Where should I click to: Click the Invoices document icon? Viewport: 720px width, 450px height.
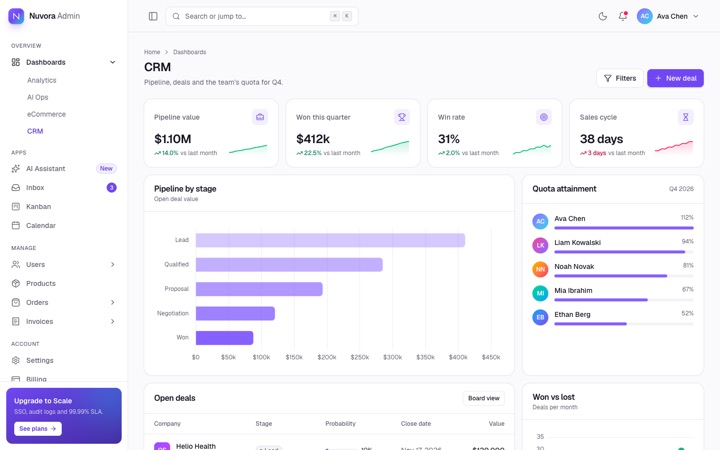pos(16,321)
